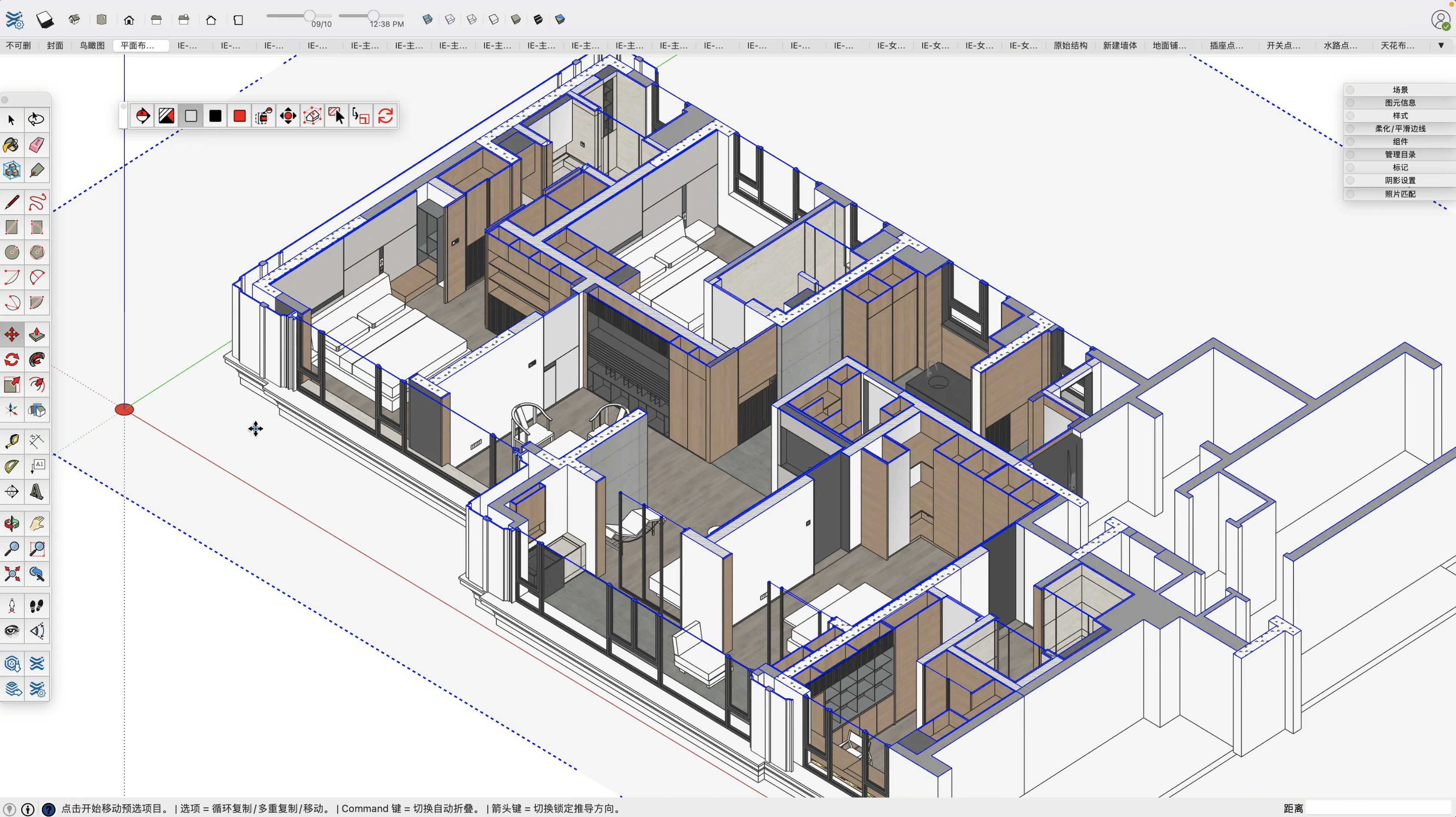Open the 原始结构 scene tab

point(1070,45)
